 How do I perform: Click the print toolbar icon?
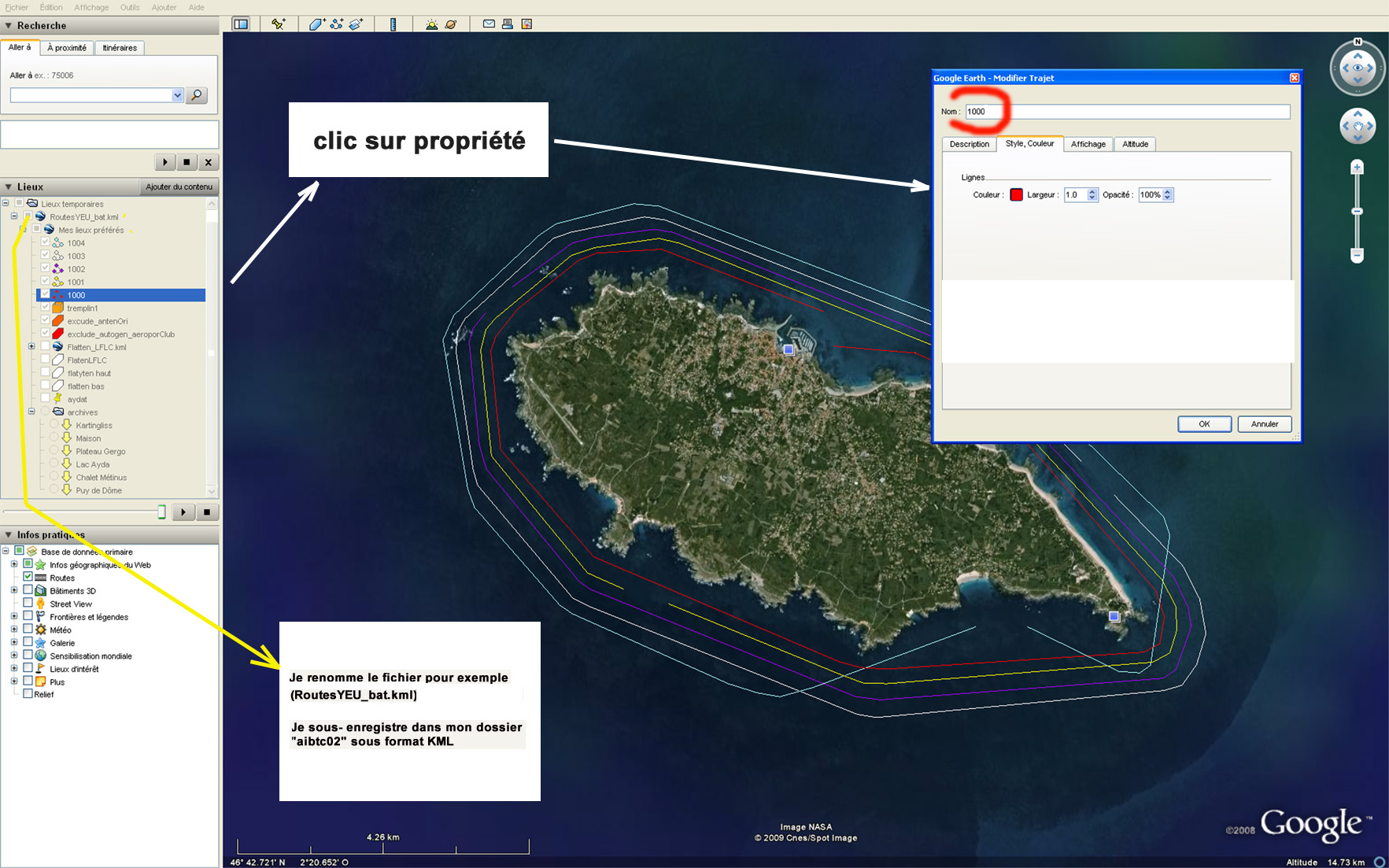(508, 24)
